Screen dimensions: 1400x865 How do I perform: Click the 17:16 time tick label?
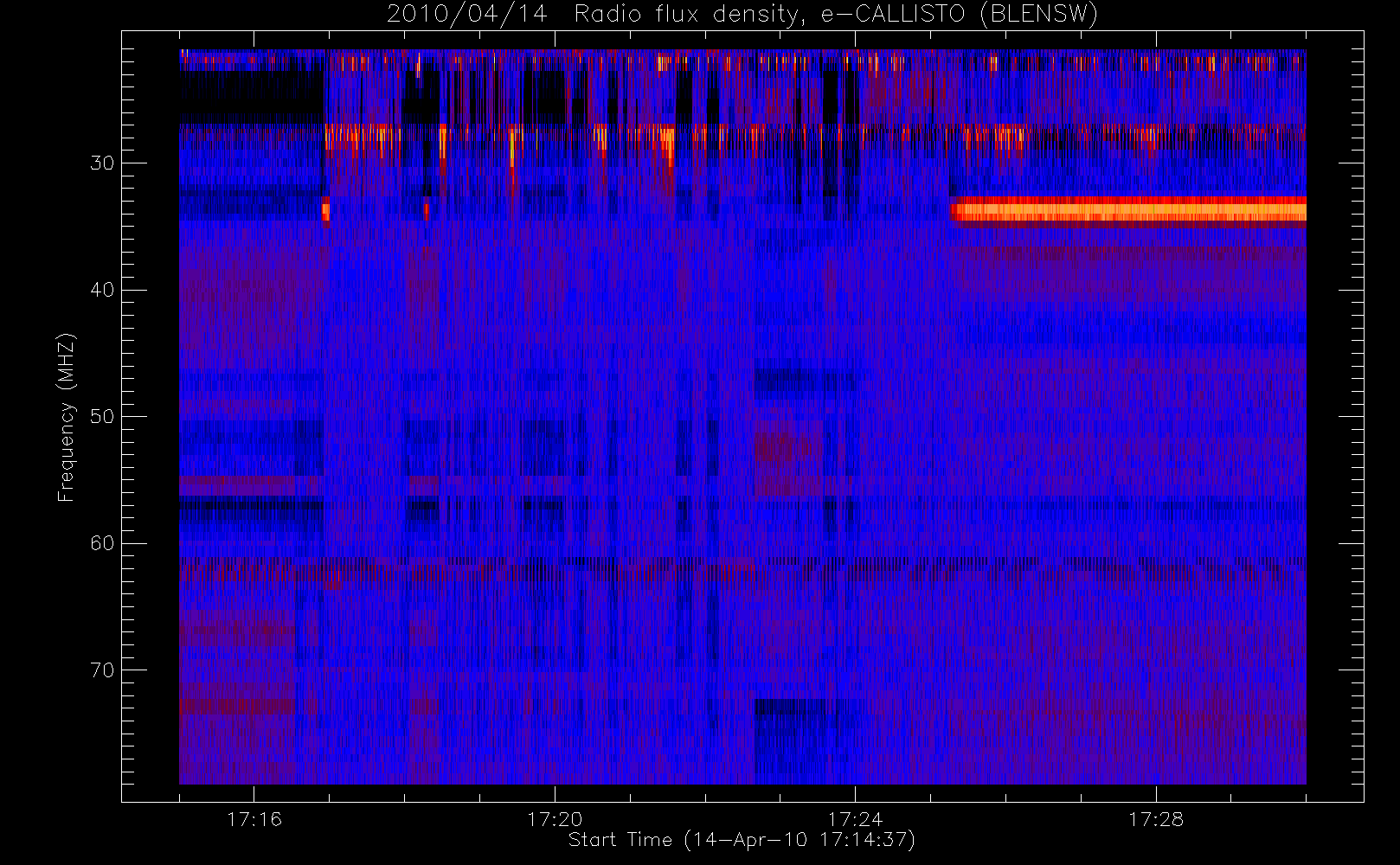pos(254,819)
